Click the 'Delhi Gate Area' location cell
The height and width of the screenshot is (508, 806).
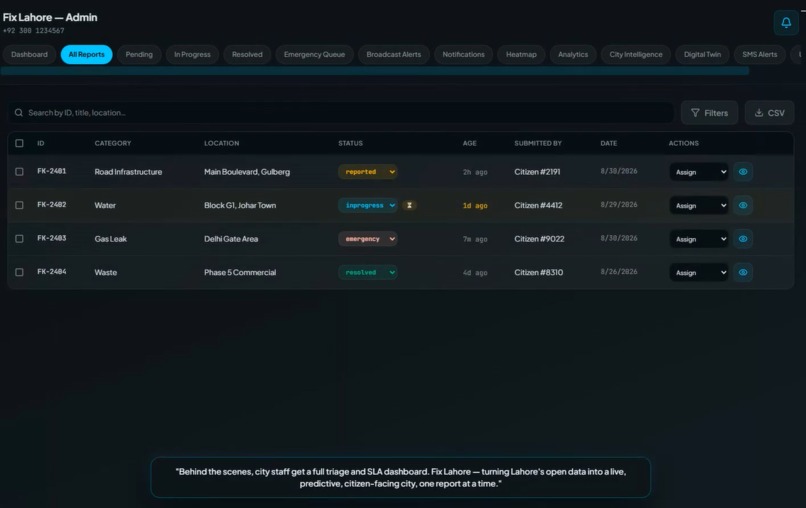click(x=231, y=239)
